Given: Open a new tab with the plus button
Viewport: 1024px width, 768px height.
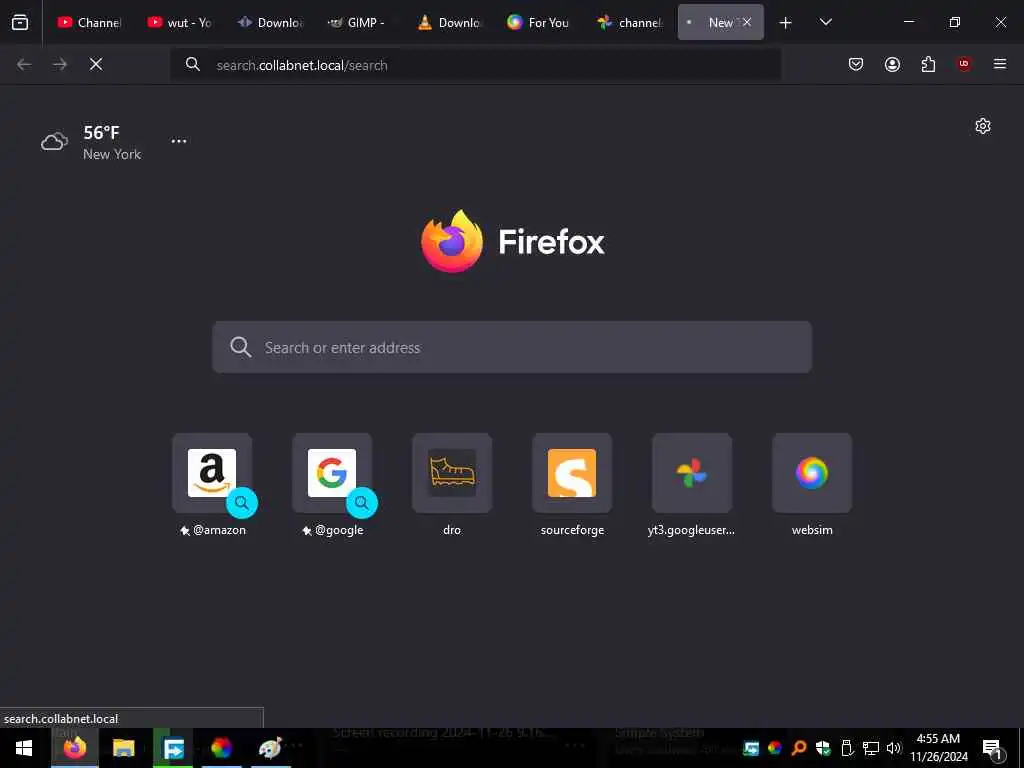Looking at the screenshot, I should coord(786,23).
